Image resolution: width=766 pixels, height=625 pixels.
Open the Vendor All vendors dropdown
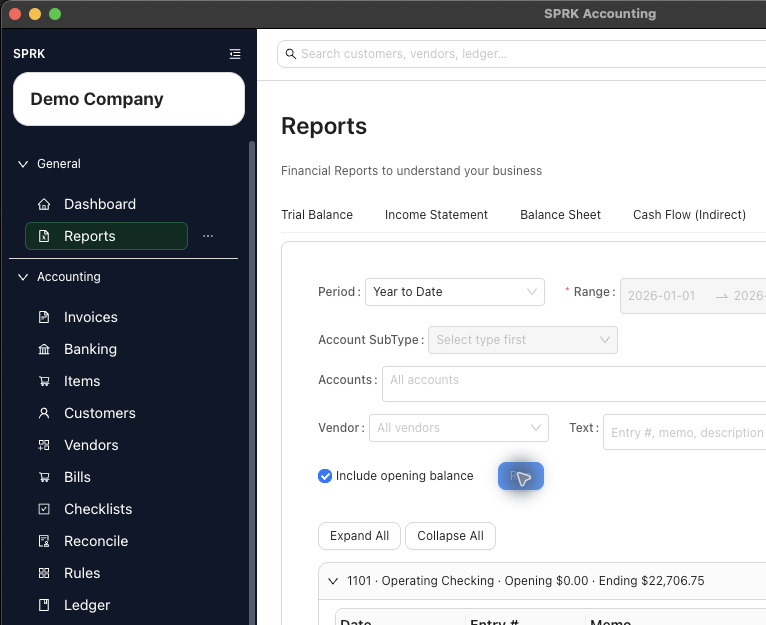coord(459,428)
